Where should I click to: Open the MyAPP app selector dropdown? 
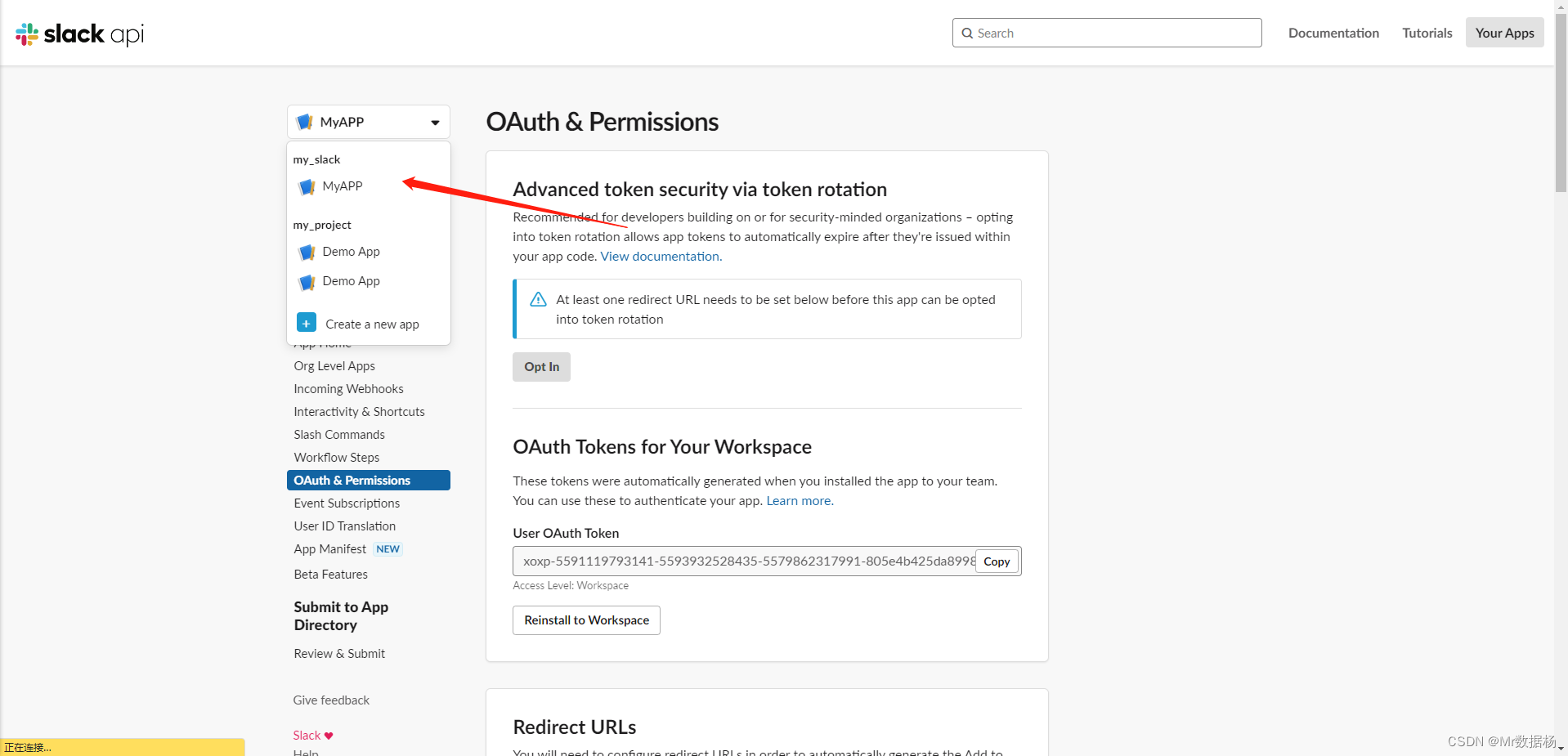click(x=369, y=122)
